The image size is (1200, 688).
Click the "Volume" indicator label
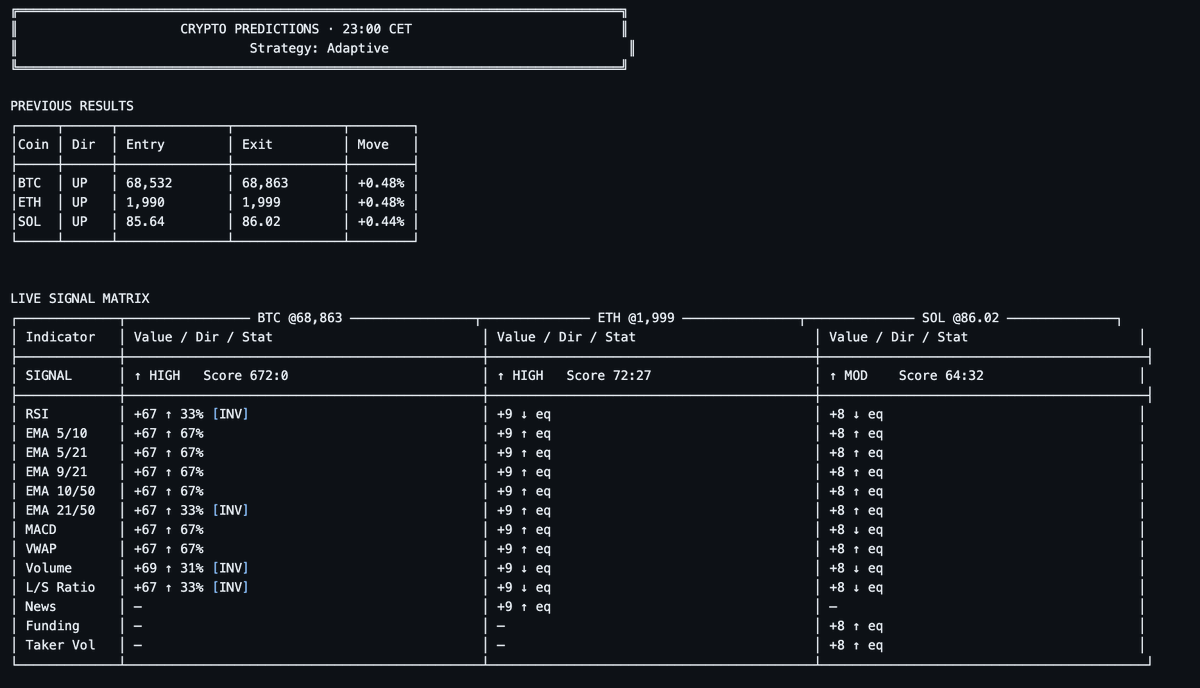49,568
